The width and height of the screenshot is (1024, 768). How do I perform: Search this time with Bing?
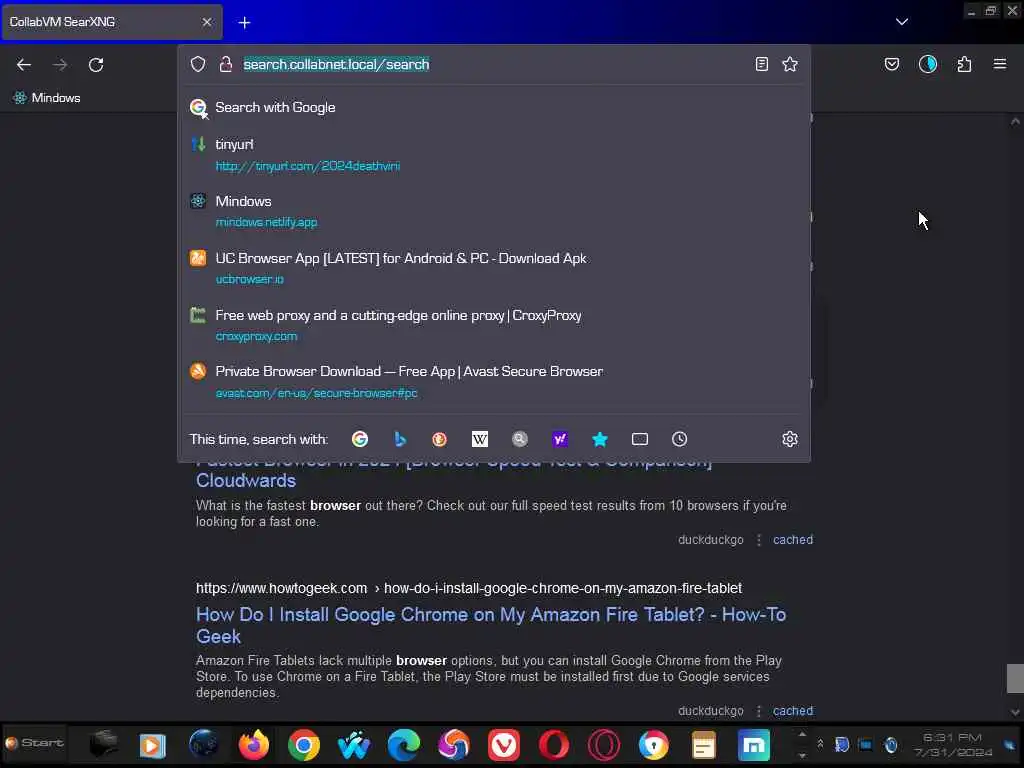tap(400, 439)
